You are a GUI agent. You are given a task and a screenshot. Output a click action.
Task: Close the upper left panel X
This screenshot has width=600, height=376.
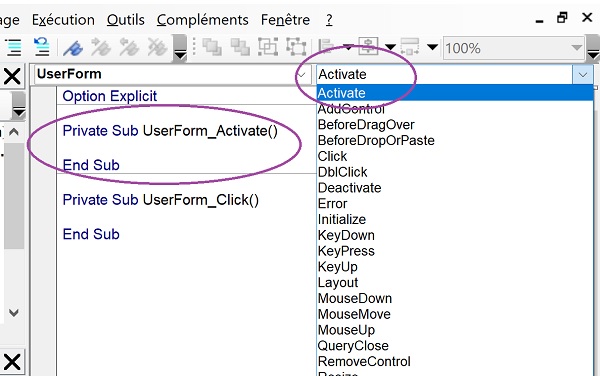pyautogui.click(x=12, y=76)
